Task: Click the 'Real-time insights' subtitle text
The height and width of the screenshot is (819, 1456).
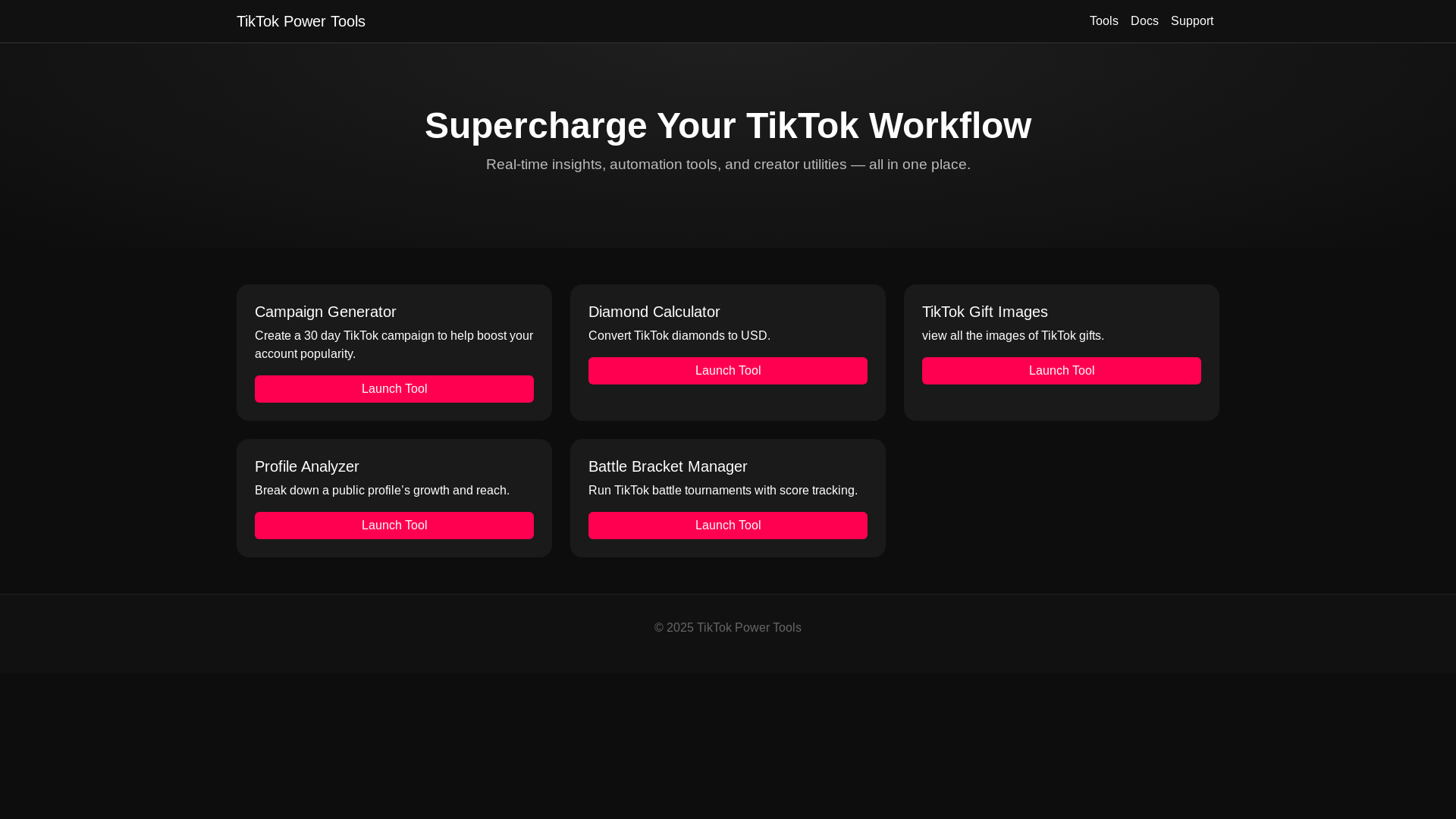Action: (728, 165)
